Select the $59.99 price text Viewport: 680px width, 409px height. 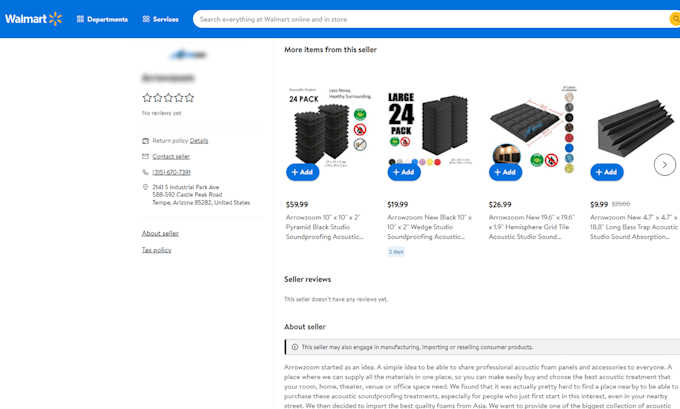point(297,204)
